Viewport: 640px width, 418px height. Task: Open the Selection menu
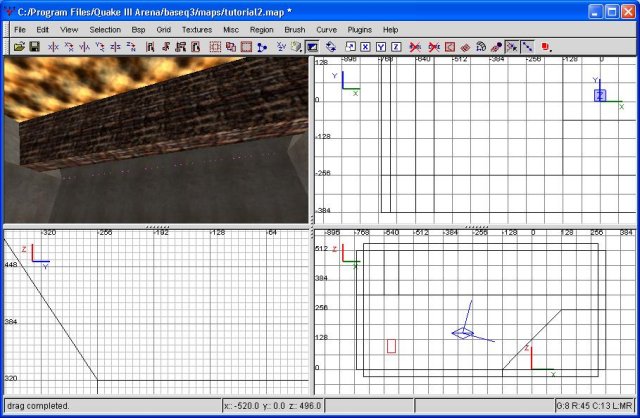(105, 29)
